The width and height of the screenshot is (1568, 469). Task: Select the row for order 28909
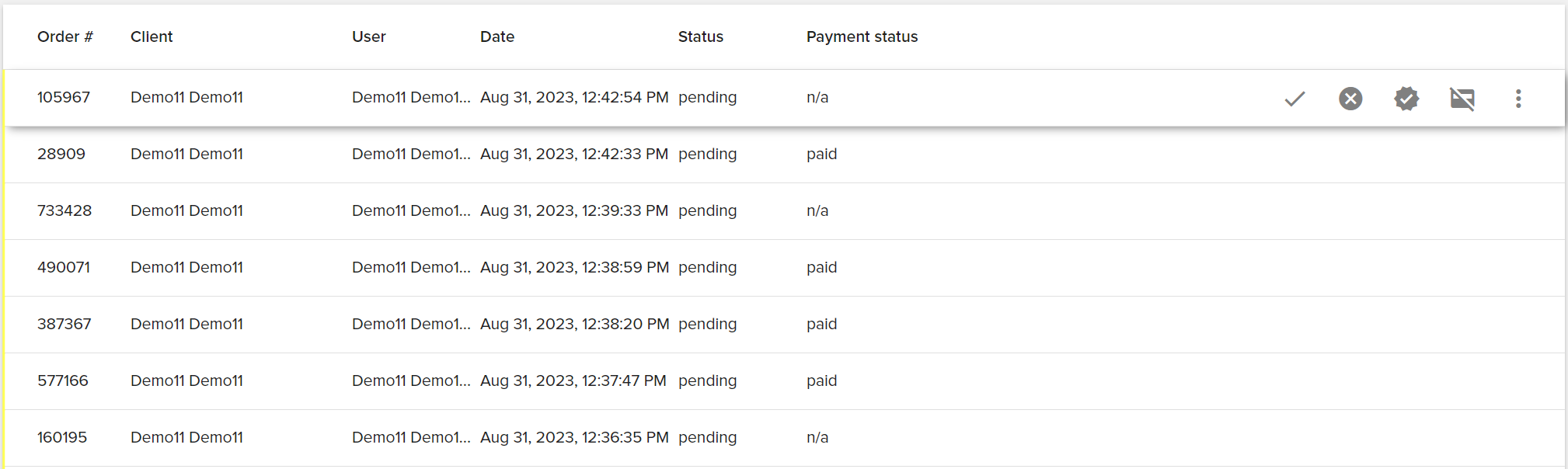point(61,154)
